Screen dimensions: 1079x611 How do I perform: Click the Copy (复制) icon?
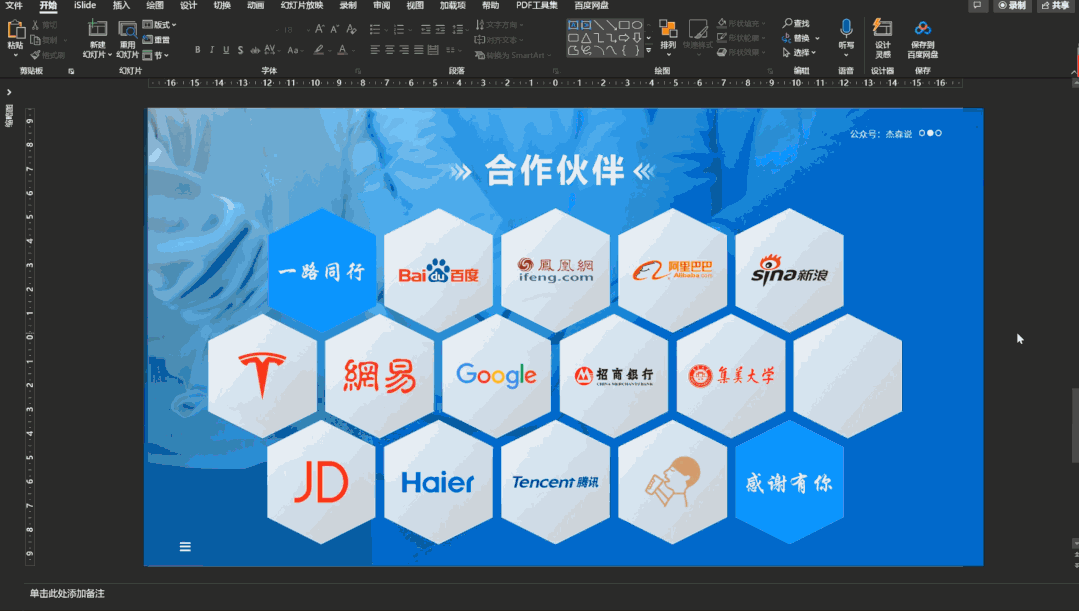[35, 40]
